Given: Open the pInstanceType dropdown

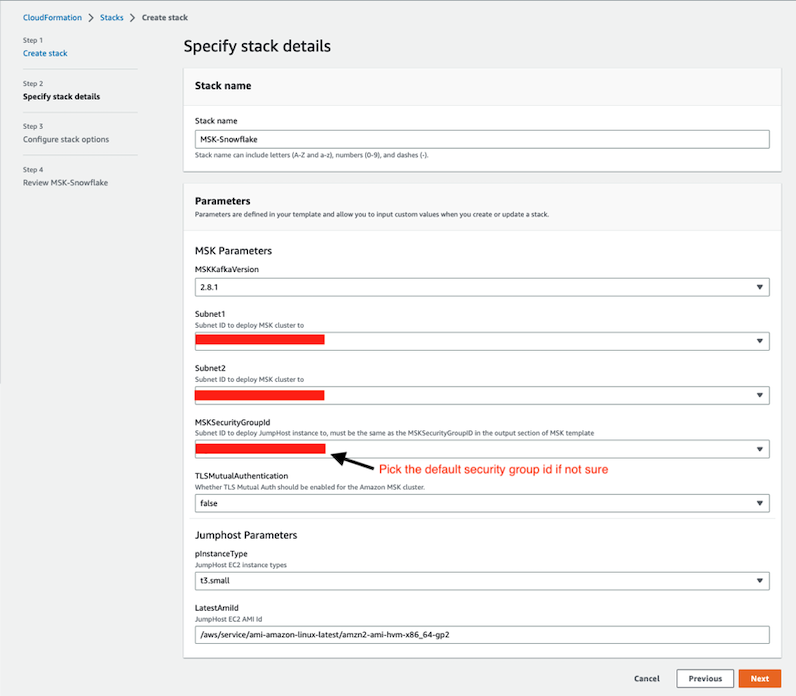Looking at the screenshot, I should pos(480,580).
